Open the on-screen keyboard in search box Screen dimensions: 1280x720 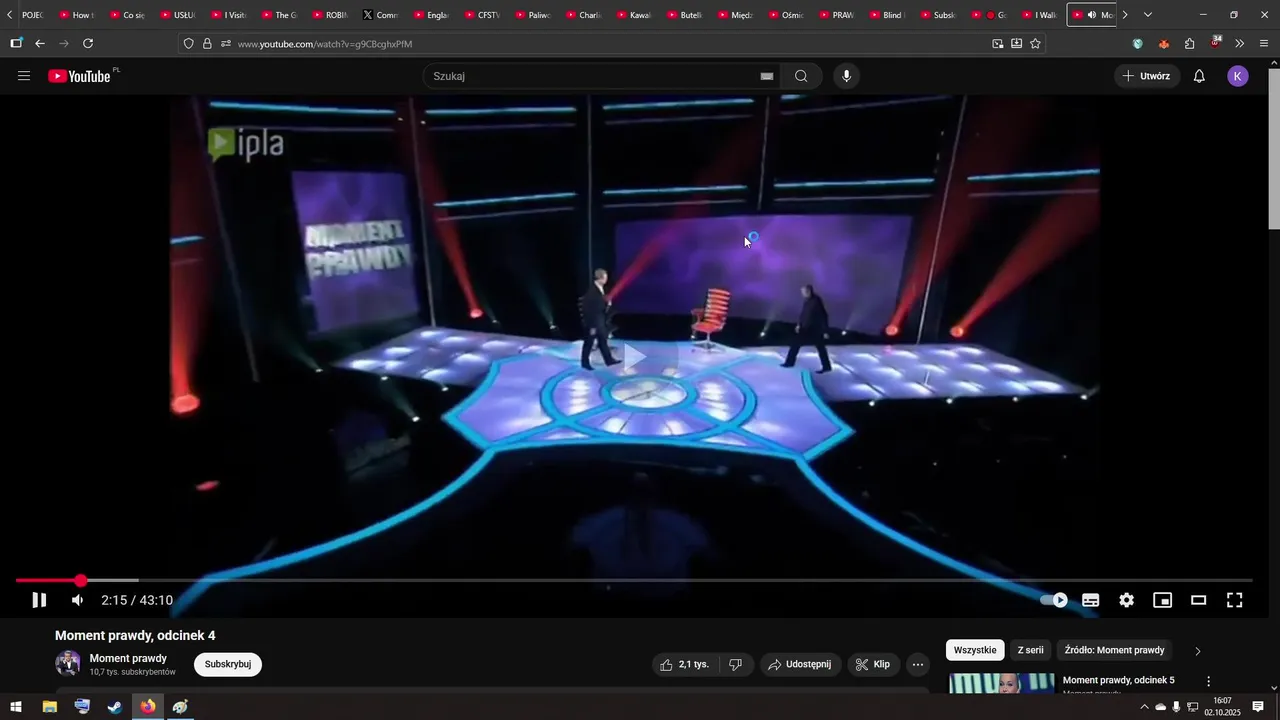pyautogui.click(x=767, y=76)
